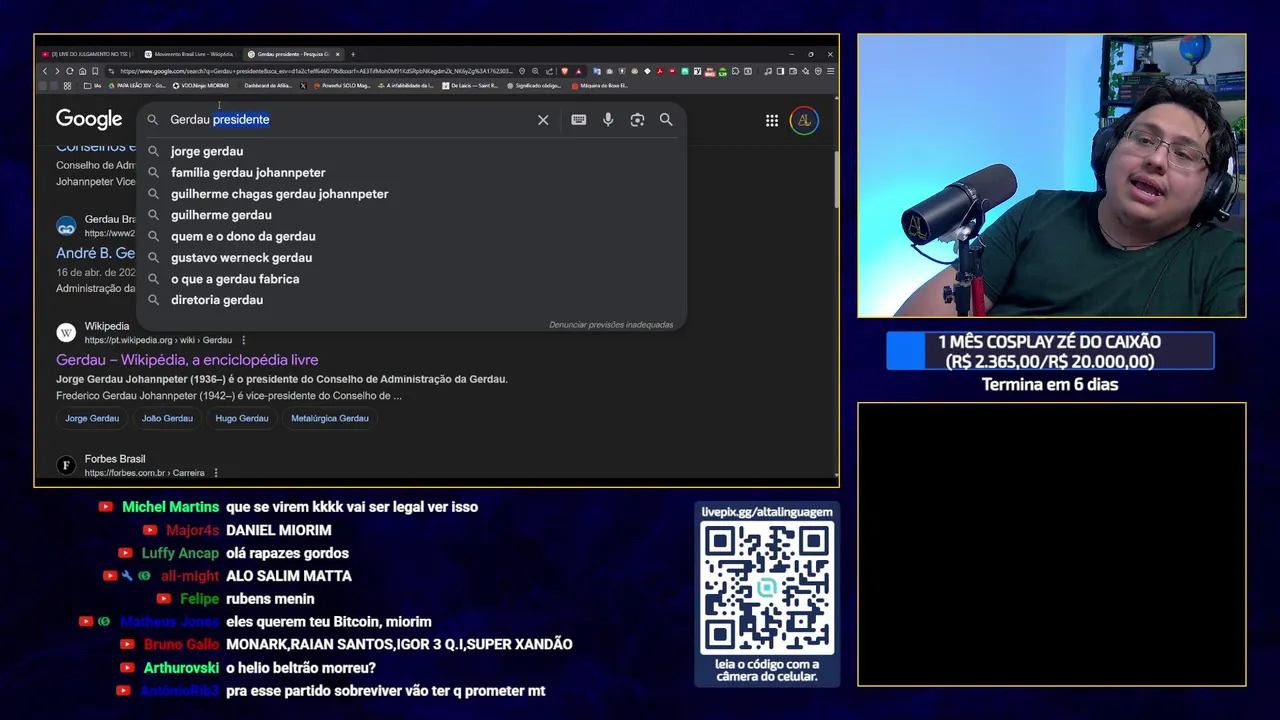
Task: Open the Brave Shields lion icon
Action: coord(565,71)
